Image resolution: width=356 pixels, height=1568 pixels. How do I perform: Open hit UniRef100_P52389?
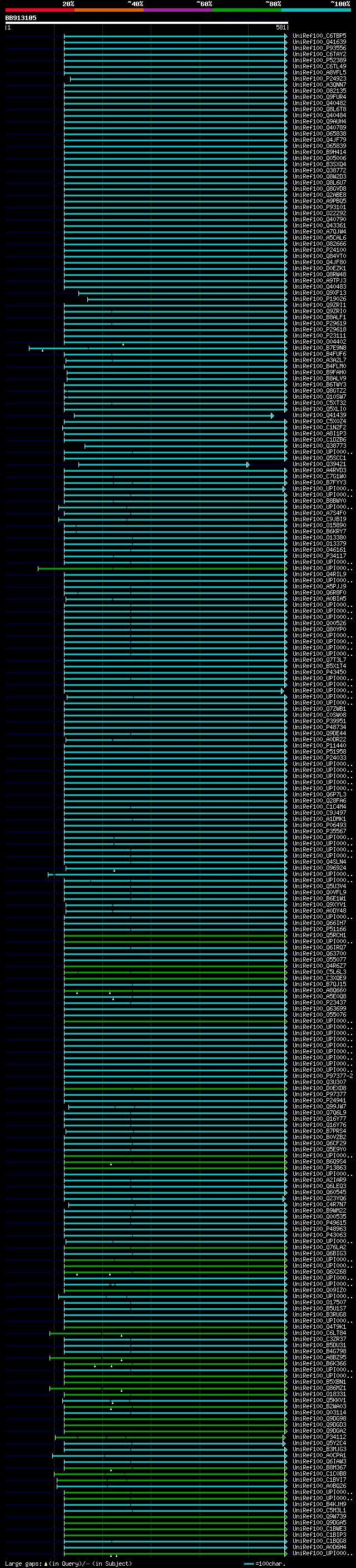[319, 60]
